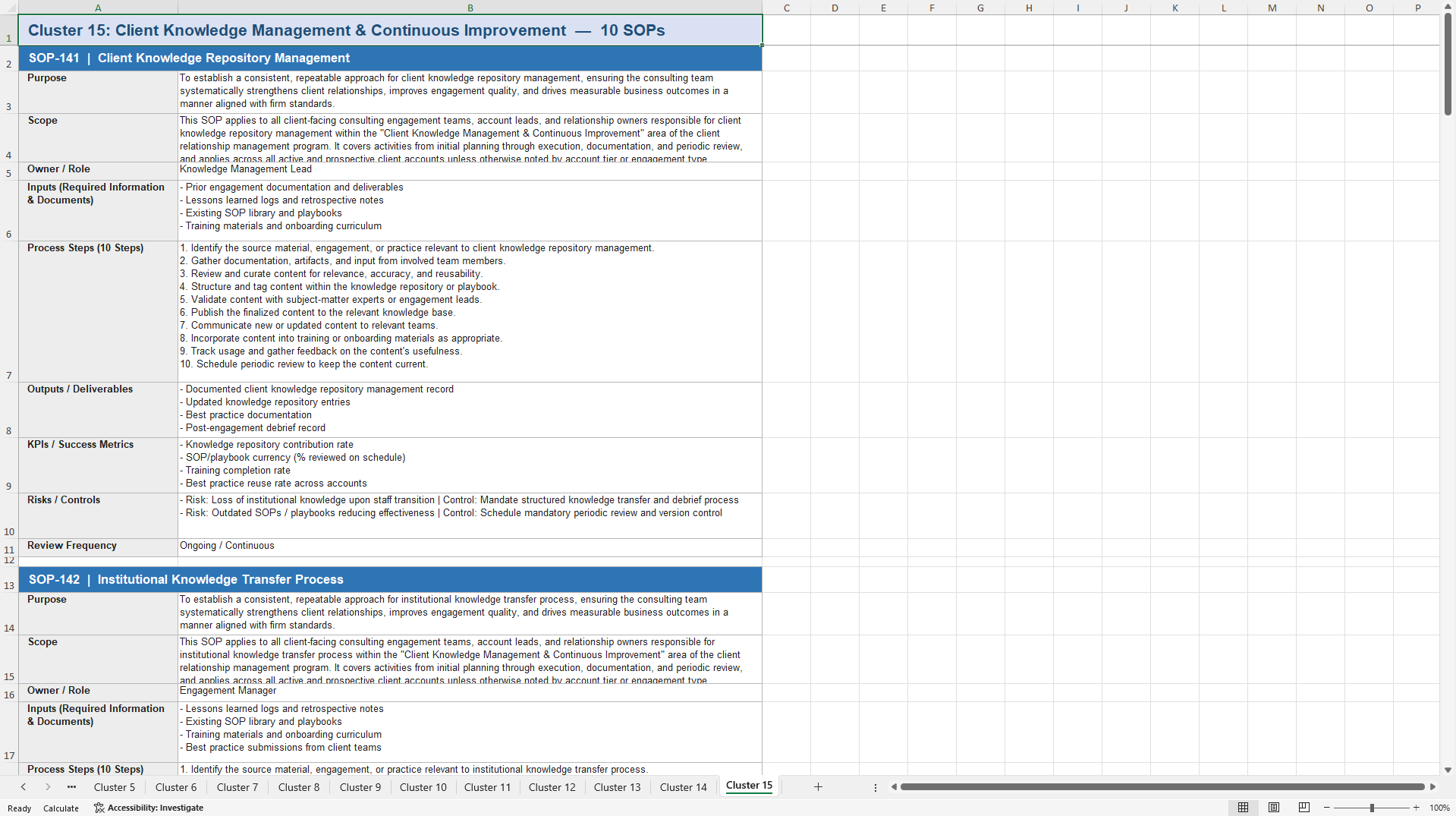Select Scope label under SOP-142

pos(98,659)
